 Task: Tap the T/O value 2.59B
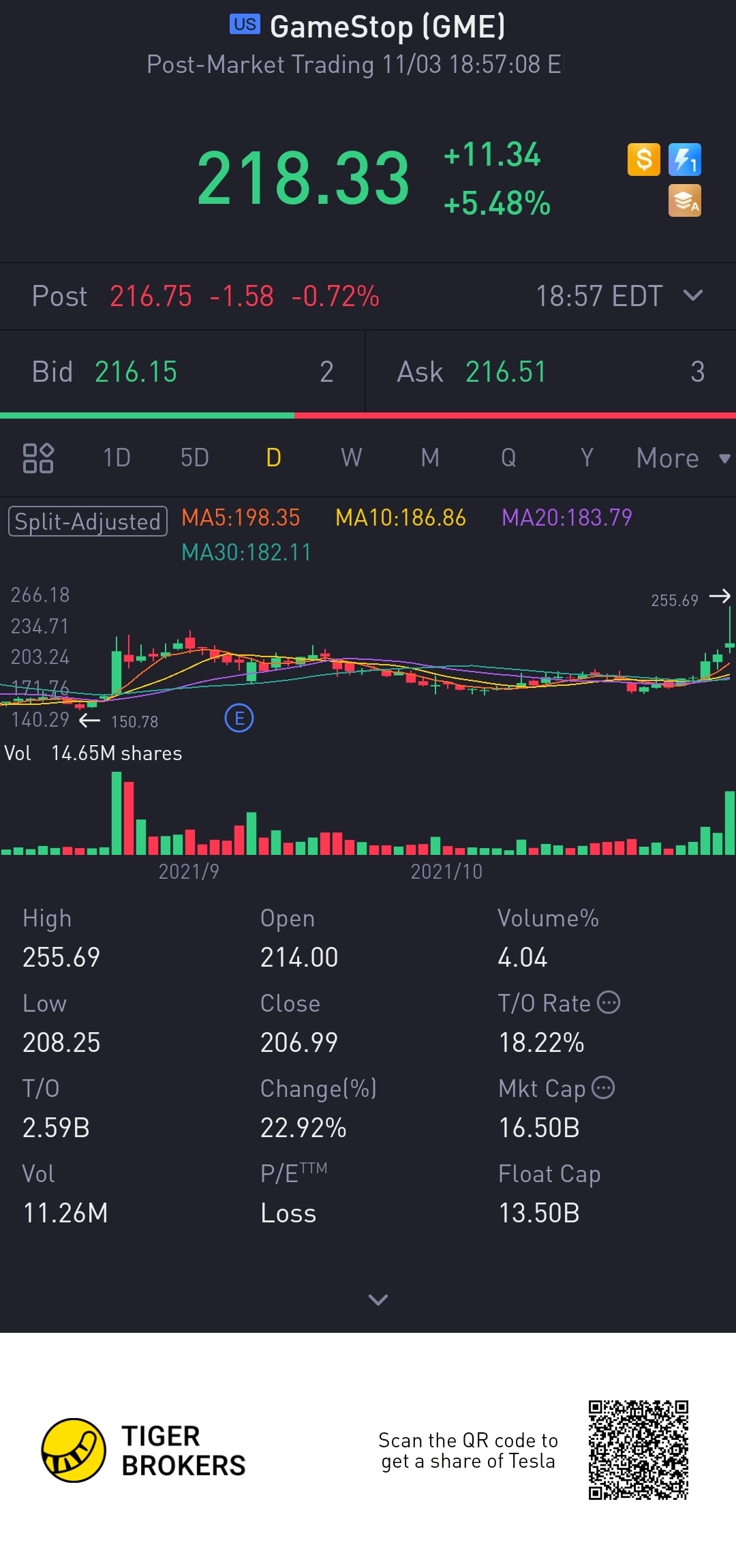57,1128
